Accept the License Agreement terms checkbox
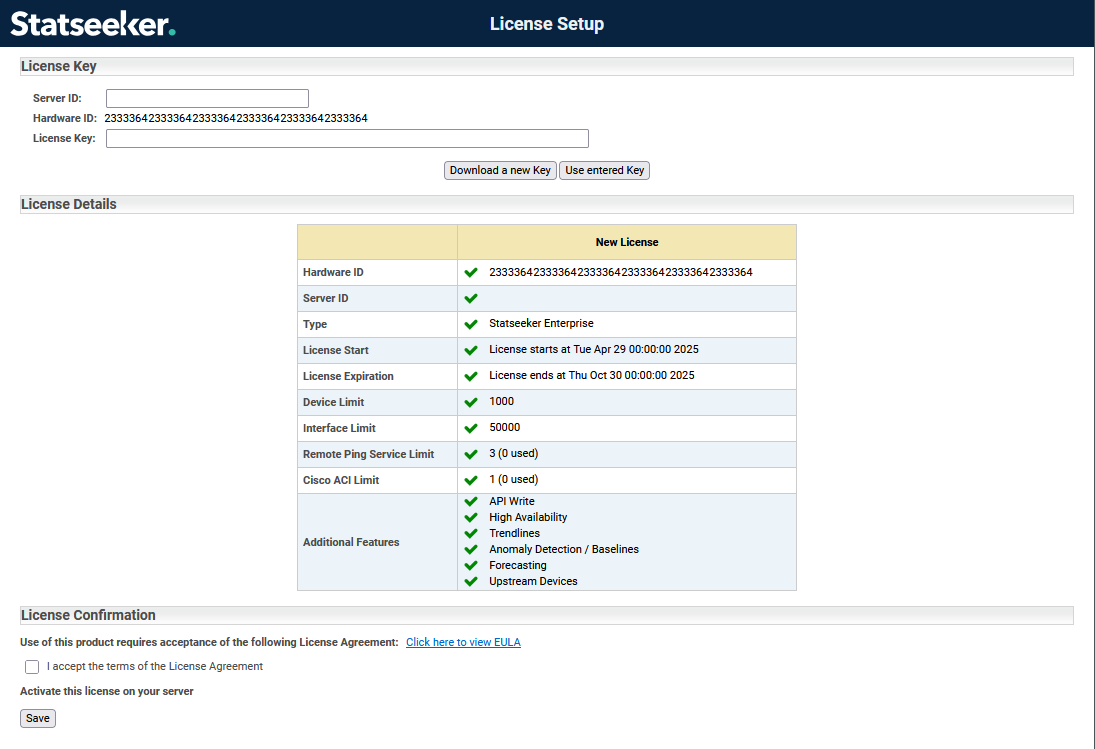Image resolution: width=1095 pixels, height=749 pixels. pos(32,667)
